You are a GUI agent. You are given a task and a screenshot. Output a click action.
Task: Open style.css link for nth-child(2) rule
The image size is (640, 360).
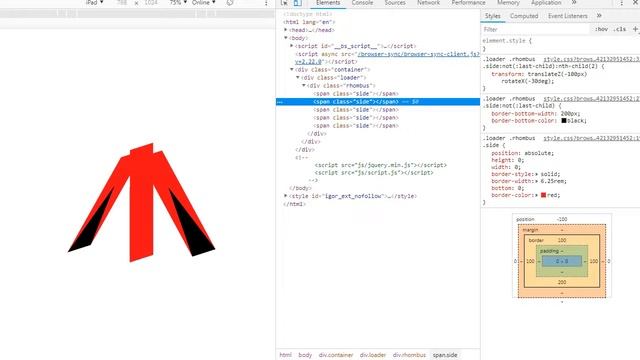tap(591, 59)
